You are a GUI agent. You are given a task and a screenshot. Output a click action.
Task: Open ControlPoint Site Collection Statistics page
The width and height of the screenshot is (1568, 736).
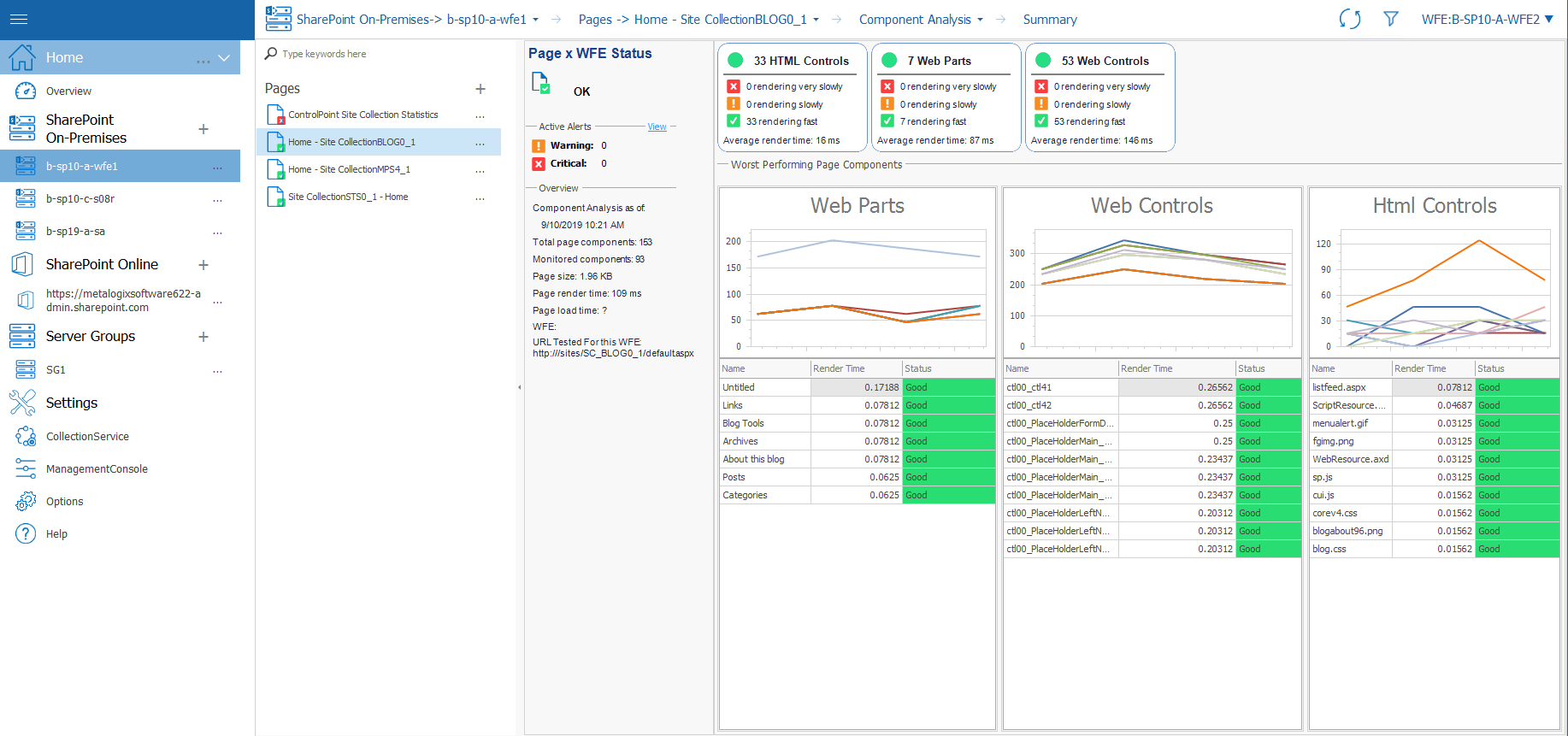(x=363, y=115)
